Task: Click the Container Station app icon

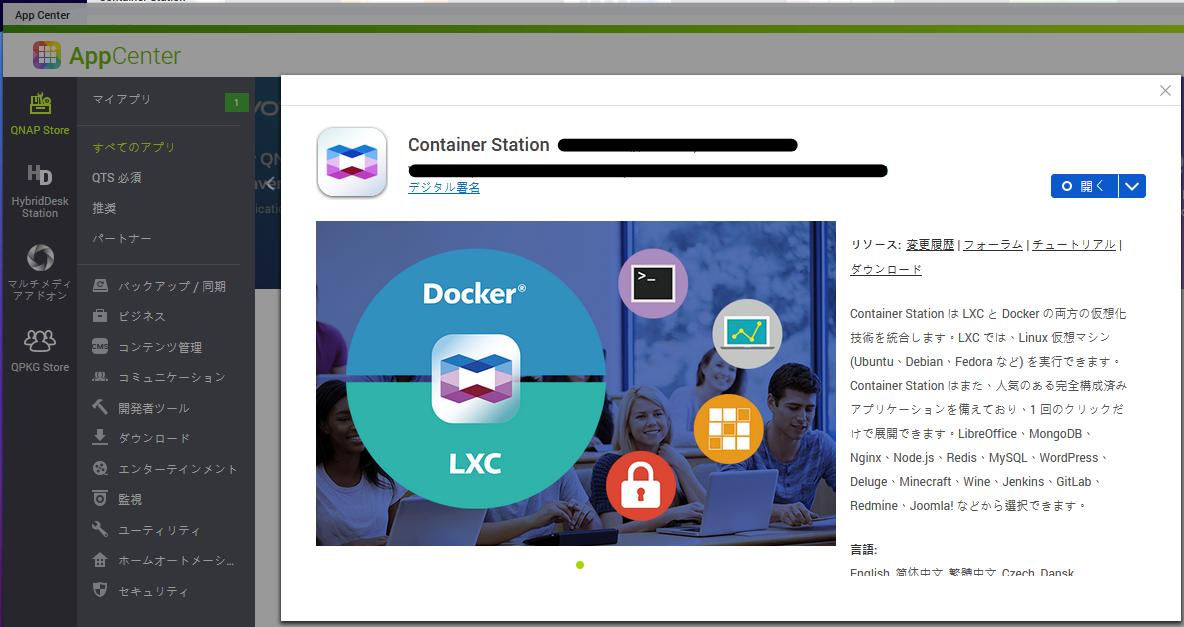Action: [x=352, y=162]
